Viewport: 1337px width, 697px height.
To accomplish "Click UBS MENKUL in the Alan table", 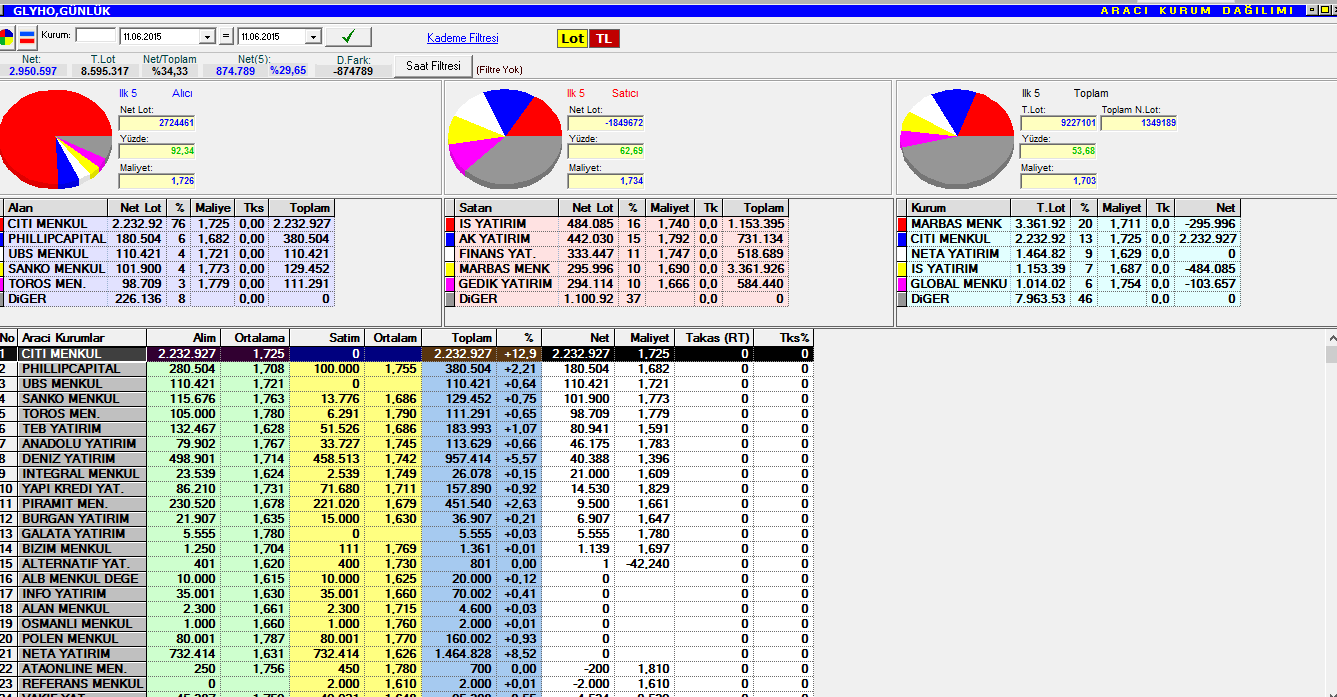I will pyautogui.click(x=47, y=254).
